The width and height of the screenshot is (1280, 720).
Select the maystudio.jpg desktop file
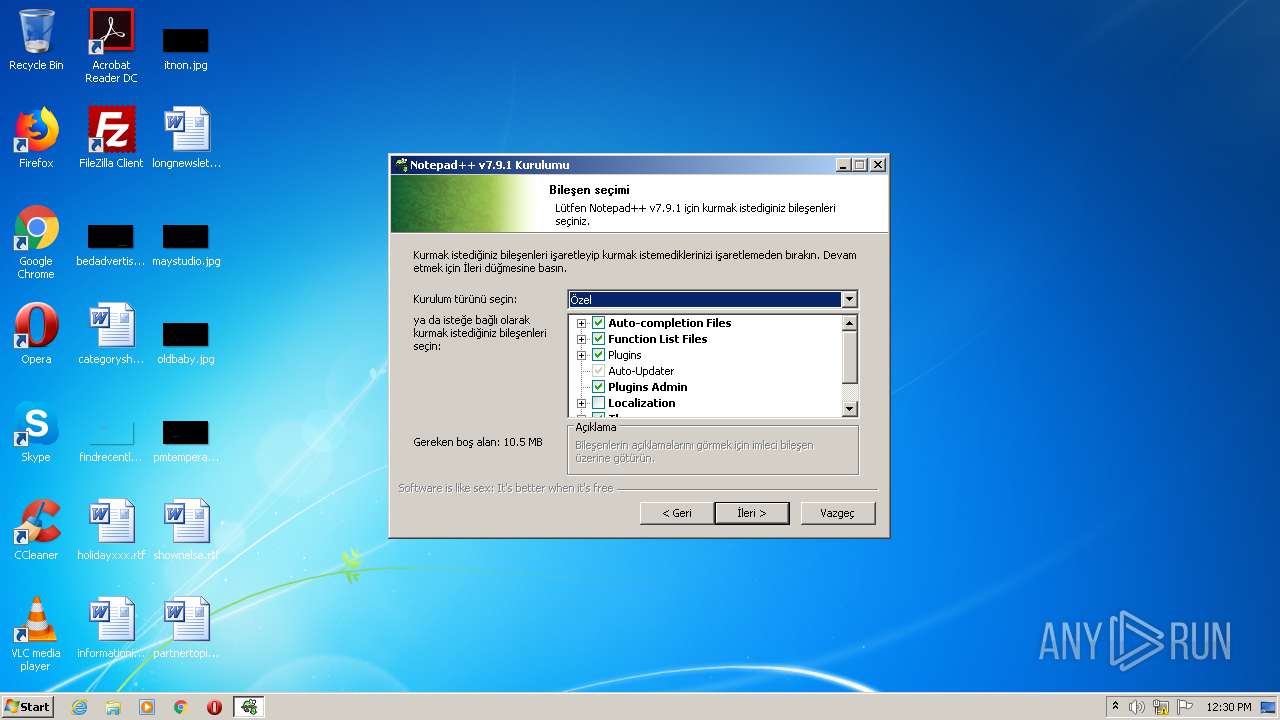pos(186,246)
